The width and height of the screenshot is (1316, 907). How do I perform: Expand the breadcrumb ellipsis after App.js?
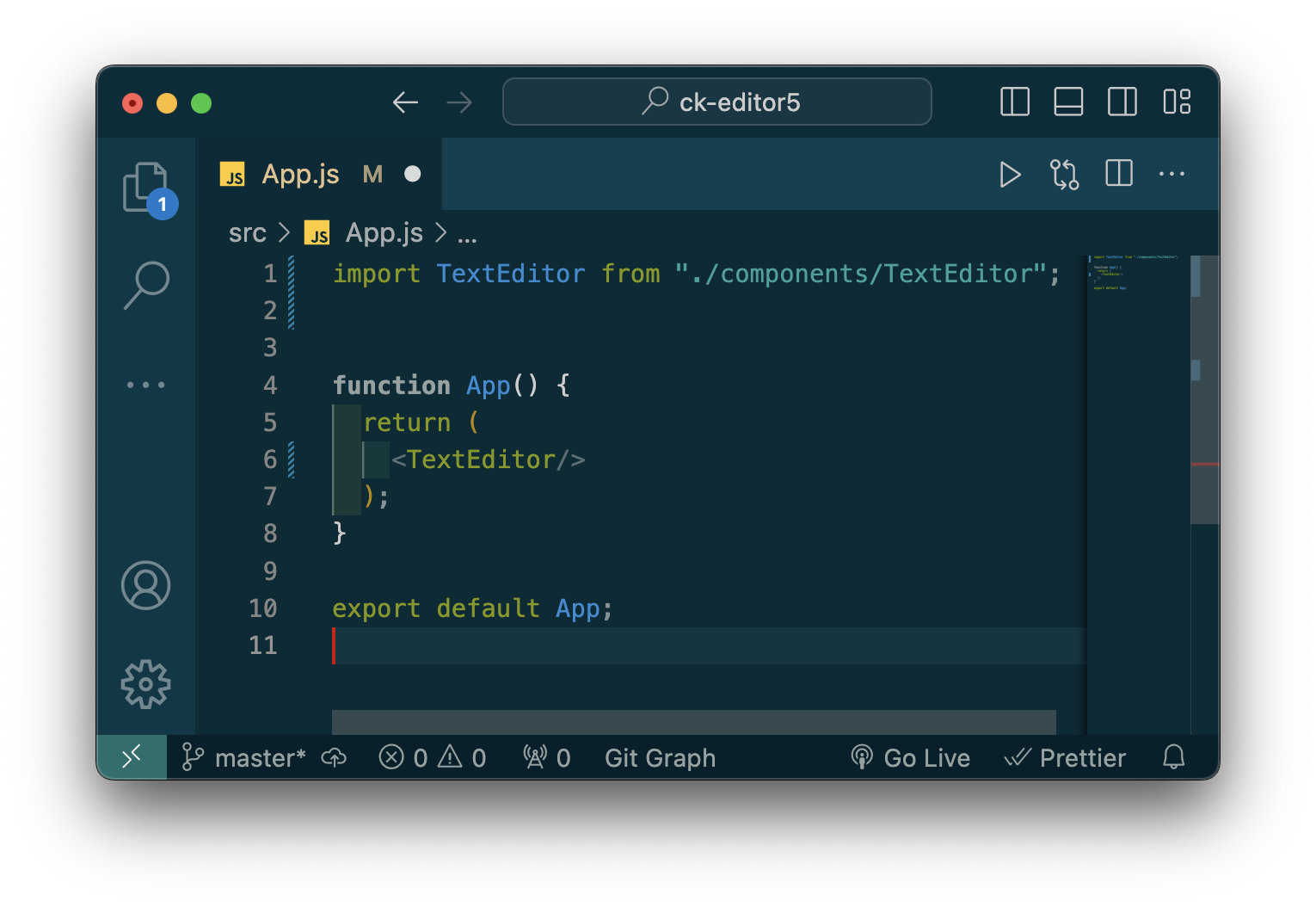click(468, 234)
